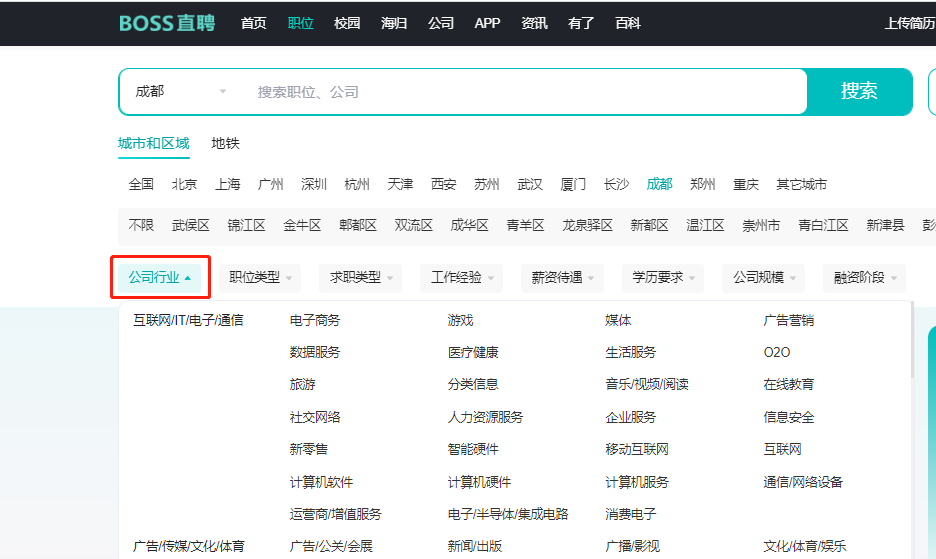Image resolution: width=936 pixels, height=559 pixels.
Task: Select city 西安
Action: 444,185
